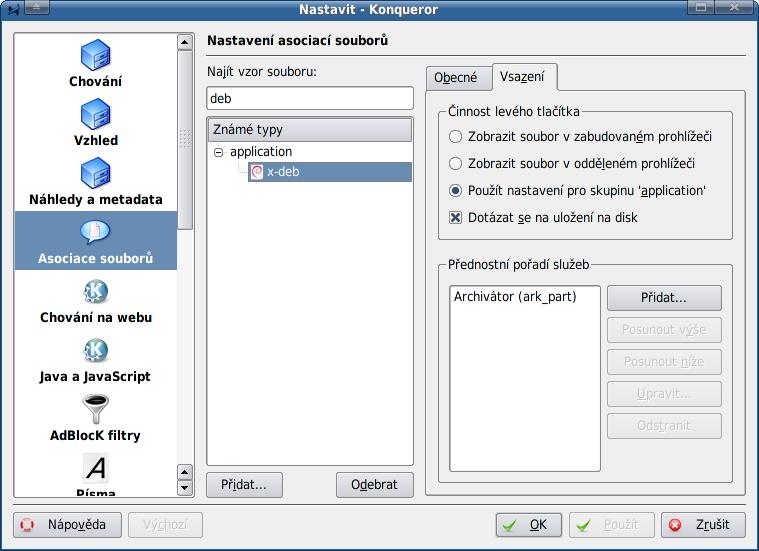Image resolution: width=759 pixels, height=551 pixels.
Task: Click the second up arrow of sidebar scrollbar
Action: point(184,472)
